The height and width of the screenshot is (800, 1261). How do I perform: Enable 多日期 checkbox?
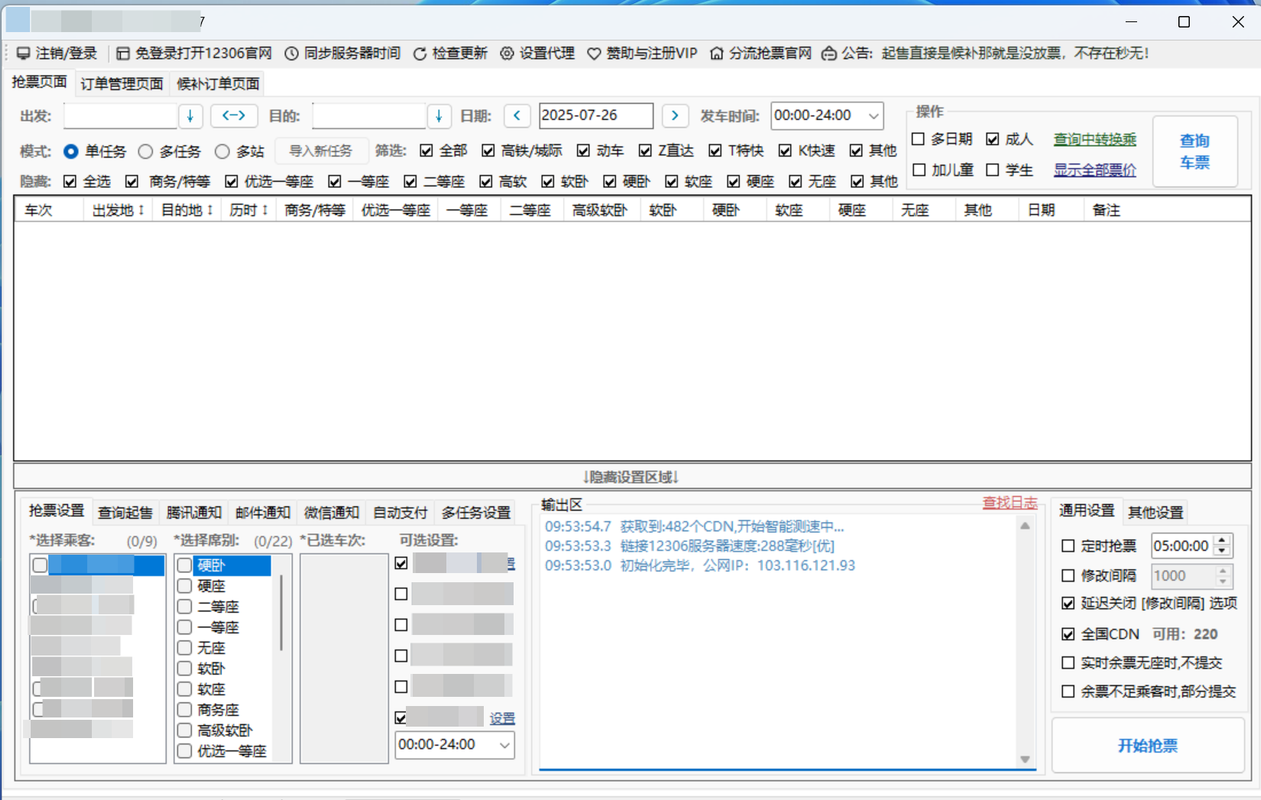918,139
